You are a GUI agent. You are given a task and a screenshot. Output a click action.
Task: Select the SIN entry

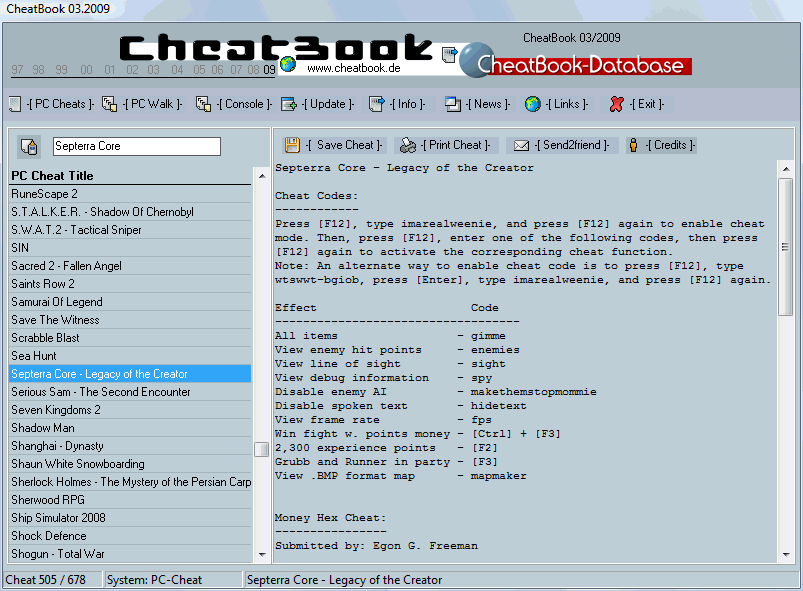(x=131, y=248)
